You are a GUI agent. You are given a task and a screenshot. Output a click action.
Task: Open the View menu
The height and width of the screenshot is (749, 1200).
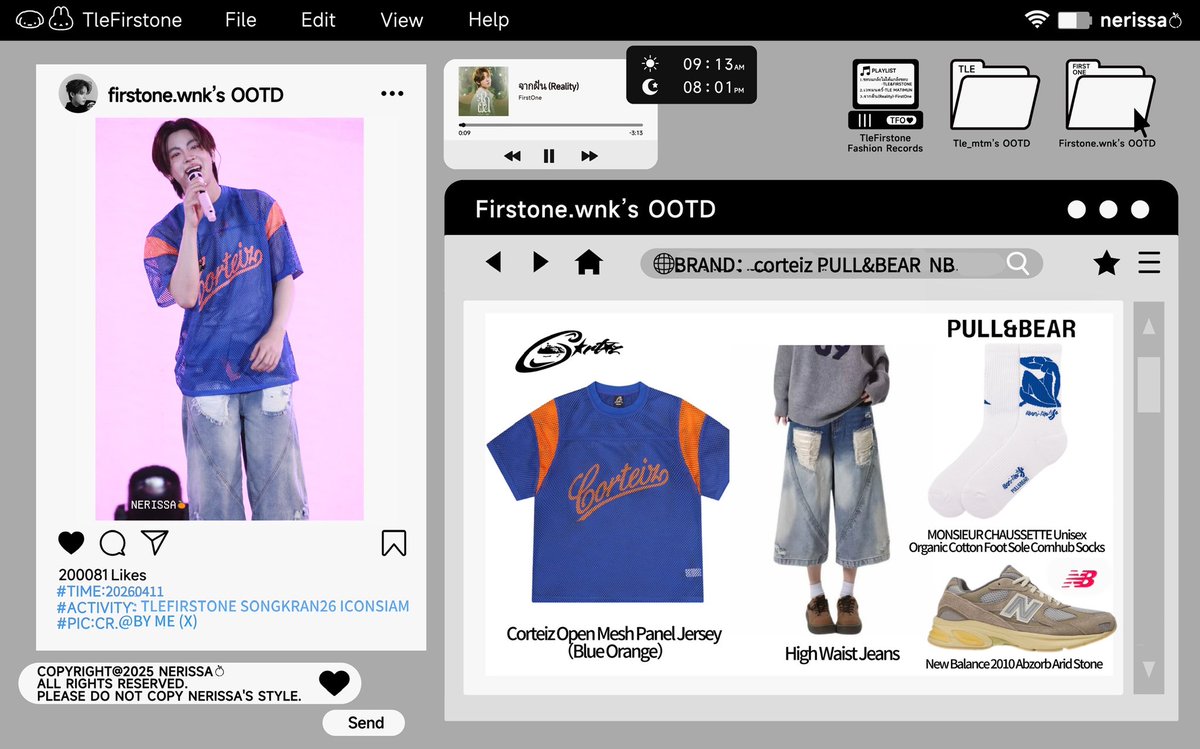point(401,20)
